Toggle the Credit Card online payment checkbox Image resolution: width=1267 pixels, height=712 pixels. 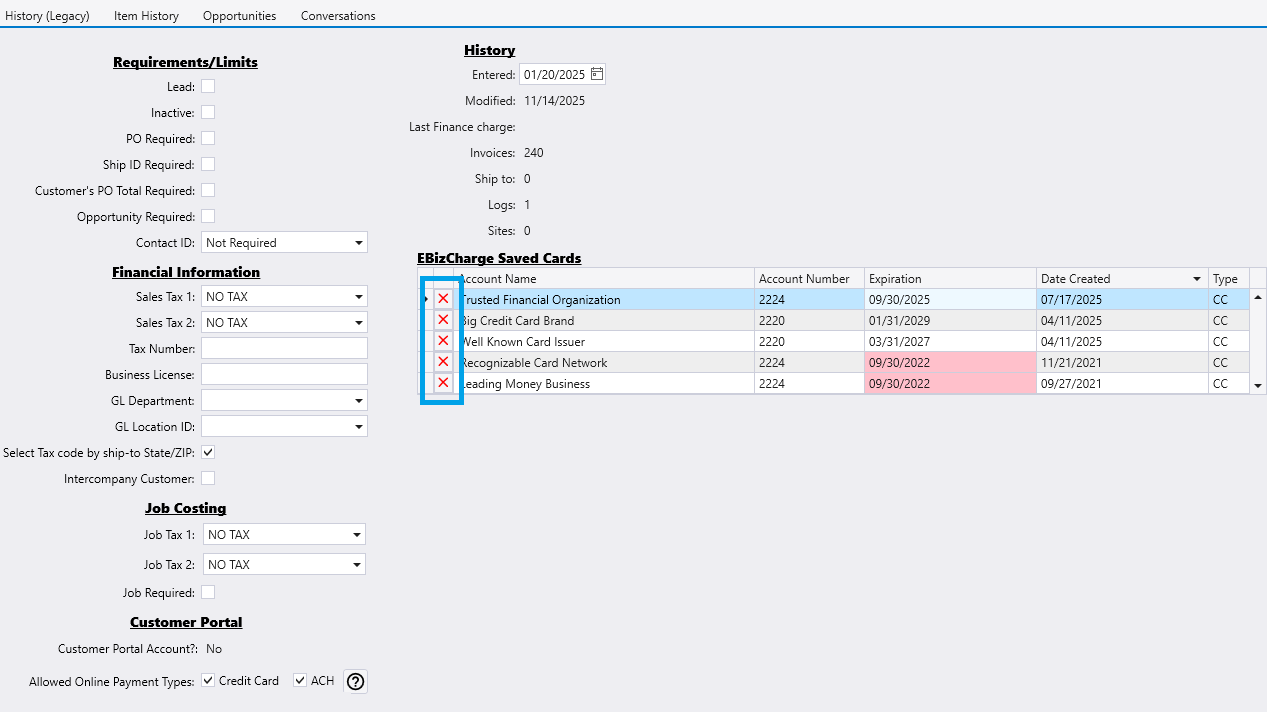tap(208, 680)
